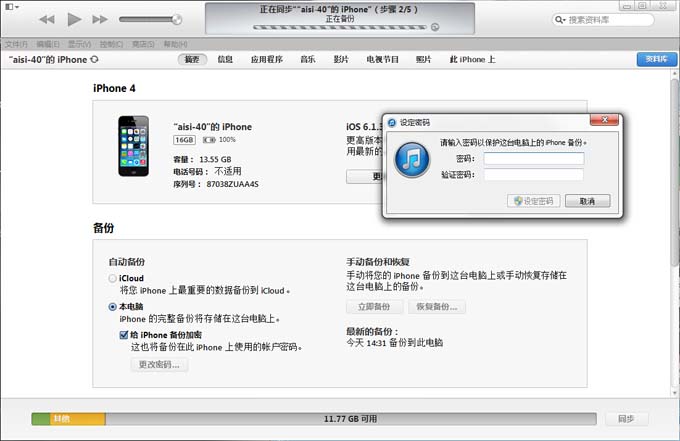This screenshot has width=680, height=441.
Task: Click the yellow Other segment of the storage bar
Action: [78, 419]
